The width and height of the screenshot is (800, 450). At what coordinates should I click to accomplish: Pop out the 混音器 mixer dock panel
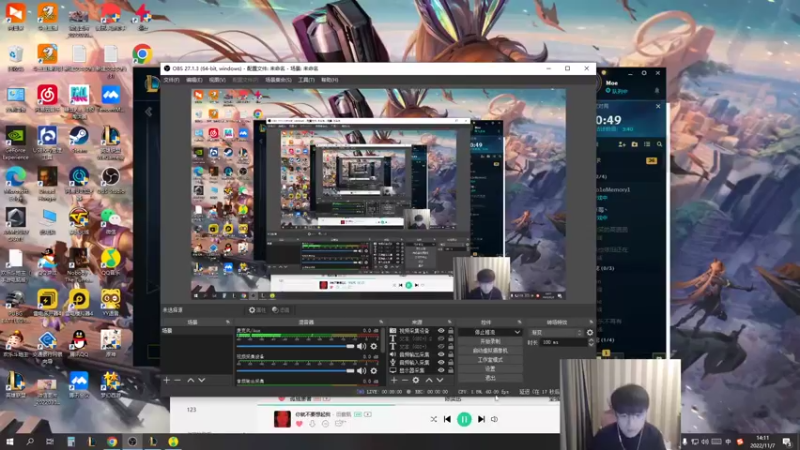pos(381,322)
